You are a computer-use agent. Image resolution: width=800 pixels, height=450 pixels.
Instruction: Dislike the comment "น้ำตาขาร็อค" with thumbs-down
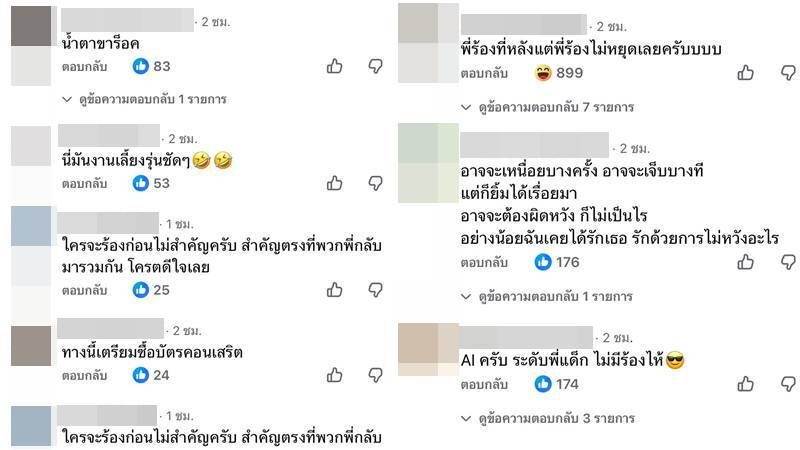coord(376,66)
